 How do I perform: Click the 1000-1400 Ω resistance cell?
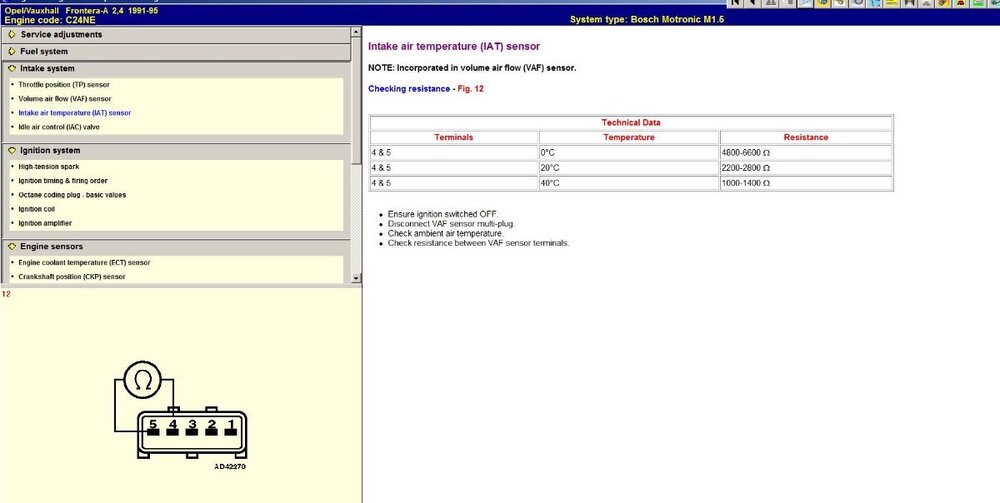pyautogui.click(x=806, y=183)
